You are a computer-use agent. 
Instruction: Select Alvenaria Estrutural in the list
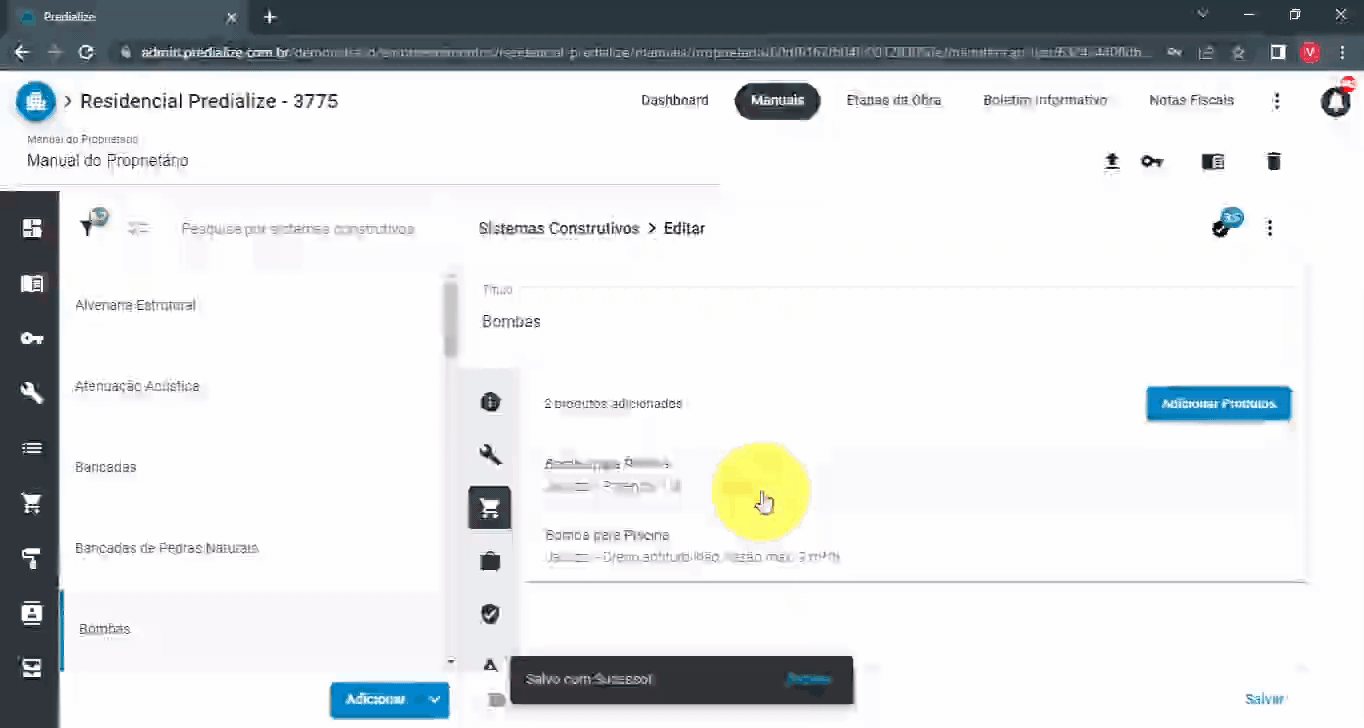pyautogui.click(x=136, y=305)
